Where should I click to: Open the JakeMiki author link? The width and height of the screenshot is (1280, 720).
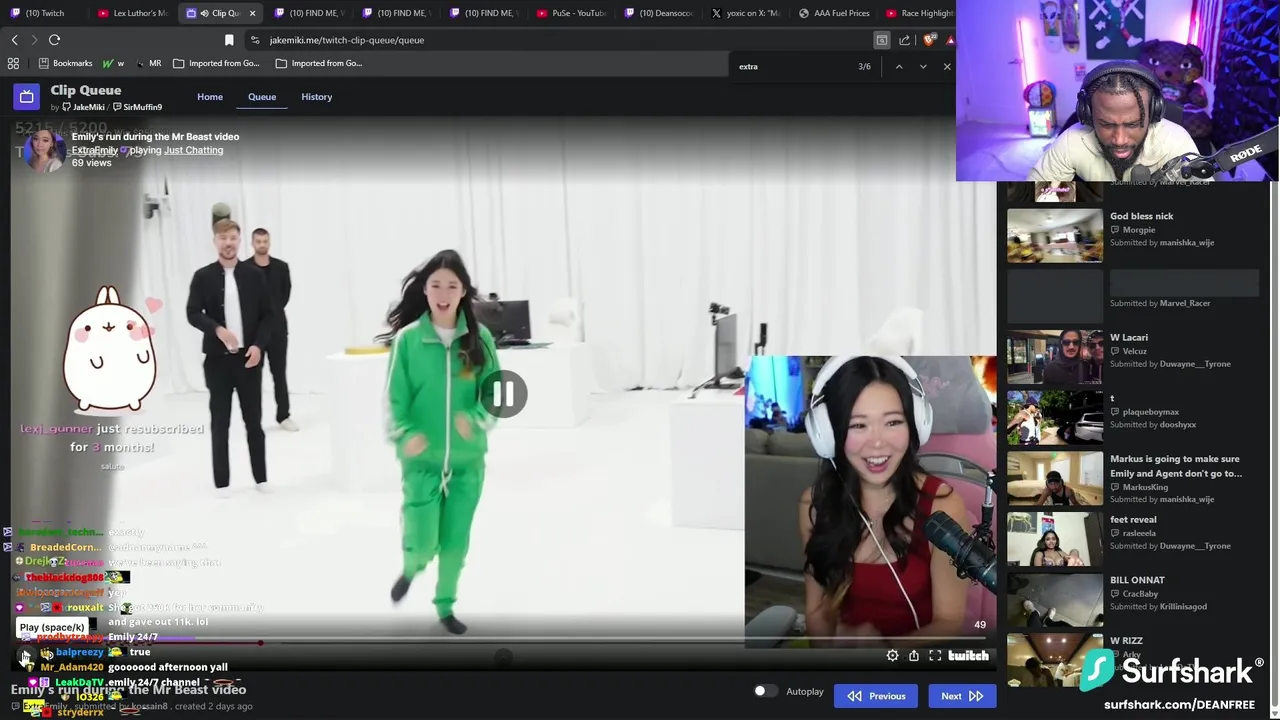(82, 107)
